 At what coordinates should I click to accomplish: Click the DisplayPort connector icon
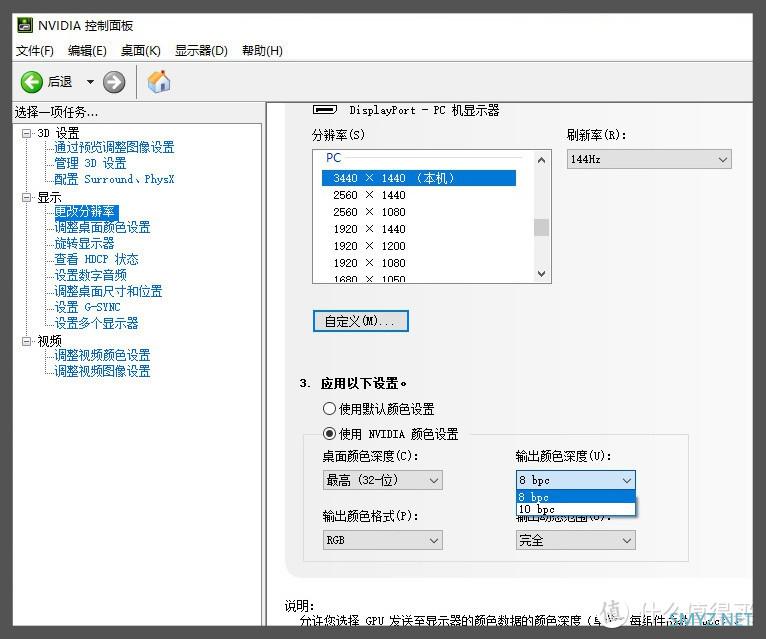click(x=325, y=110)
